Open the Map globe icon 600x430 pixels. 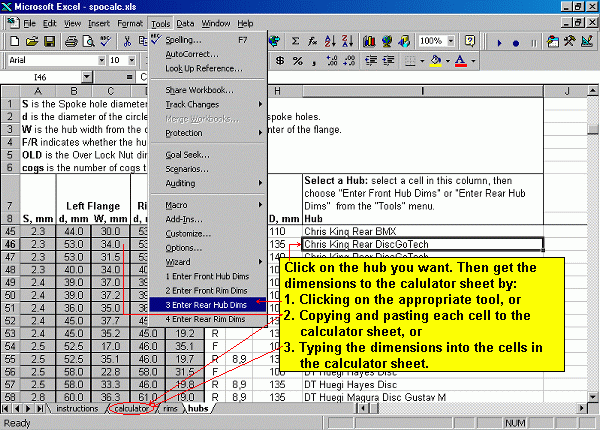386,41
